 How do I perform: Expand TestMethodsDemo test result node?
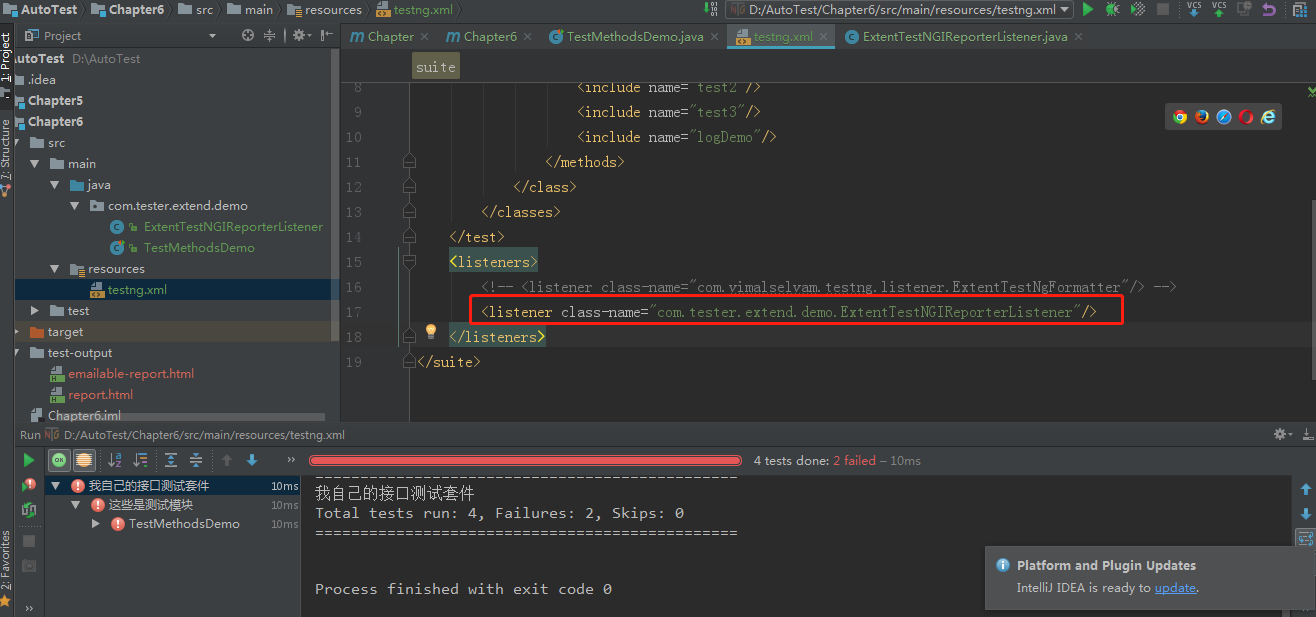(x=96, y=524)
